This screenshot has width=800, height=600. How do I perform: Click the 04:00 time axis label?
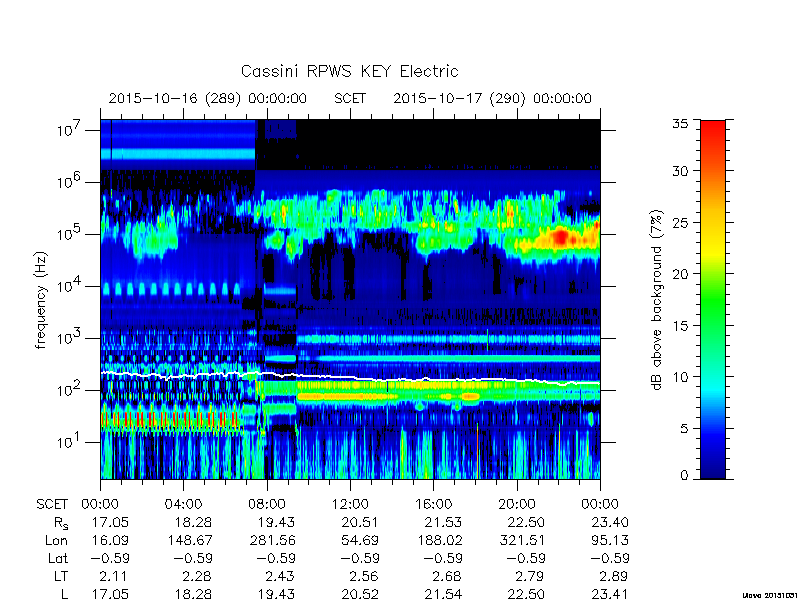tap(183, 505)
